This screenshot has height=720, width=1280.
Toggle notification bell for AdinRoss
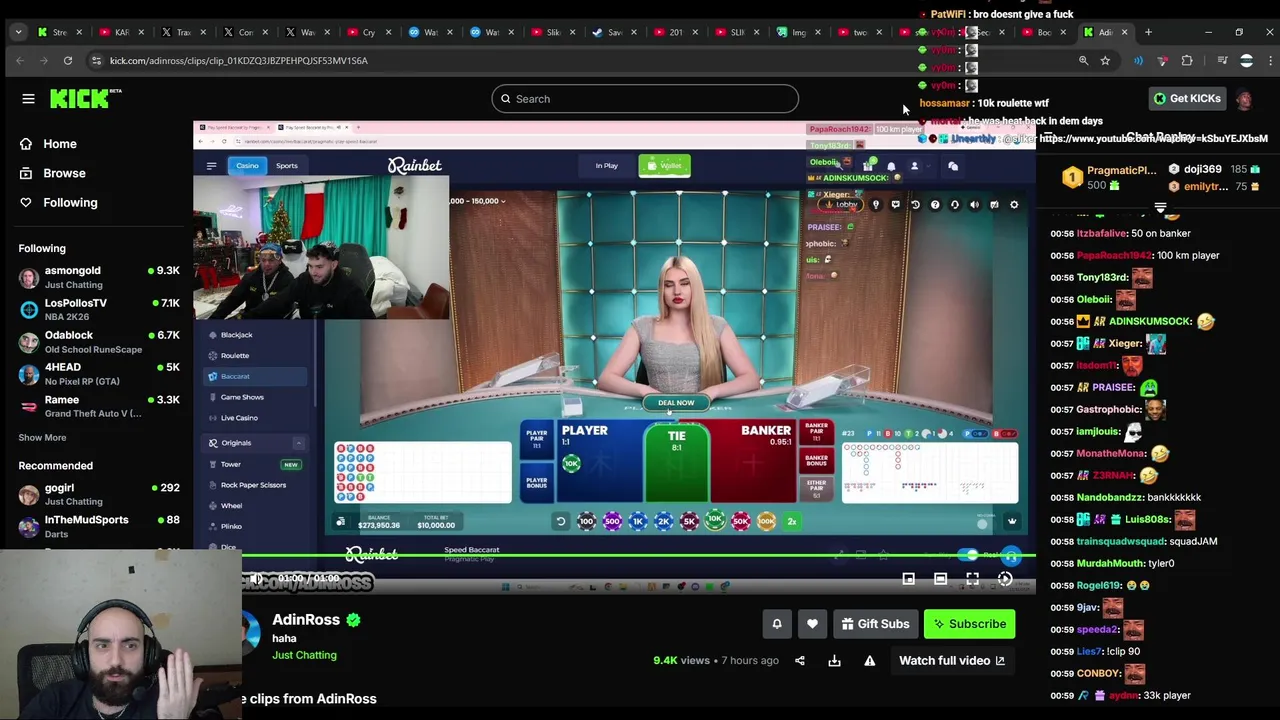coord(776,624)
